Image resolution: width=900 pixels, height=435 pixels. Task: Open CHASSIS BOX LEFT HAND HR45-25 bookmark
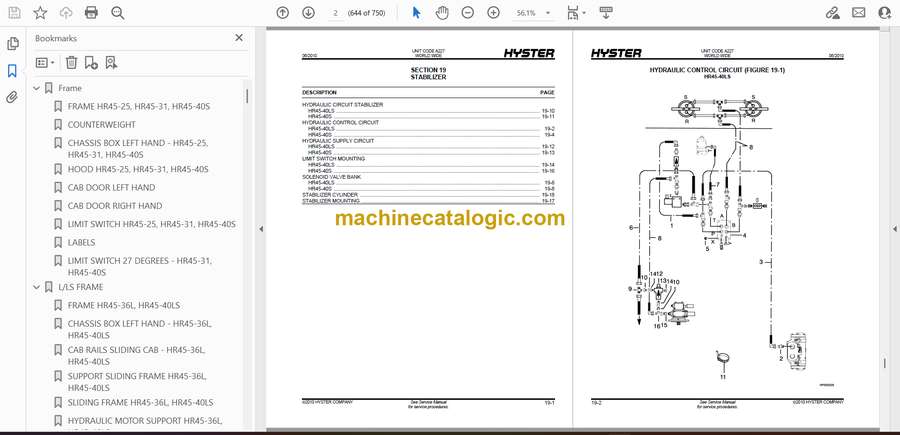click(x=138, y=149)
